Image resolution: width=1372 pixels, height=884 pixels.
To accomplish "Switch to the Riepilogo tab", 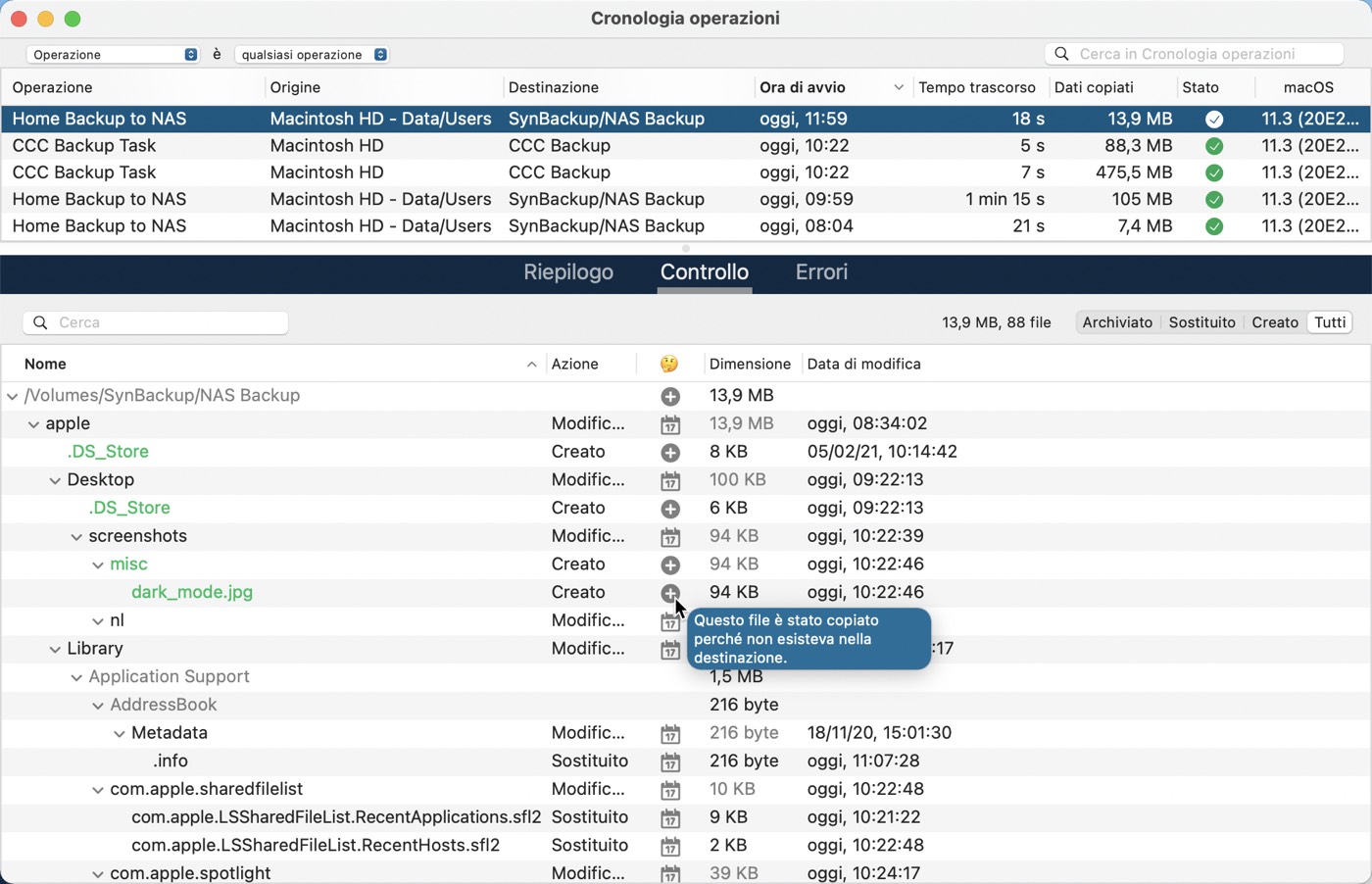I will [568, 272].
